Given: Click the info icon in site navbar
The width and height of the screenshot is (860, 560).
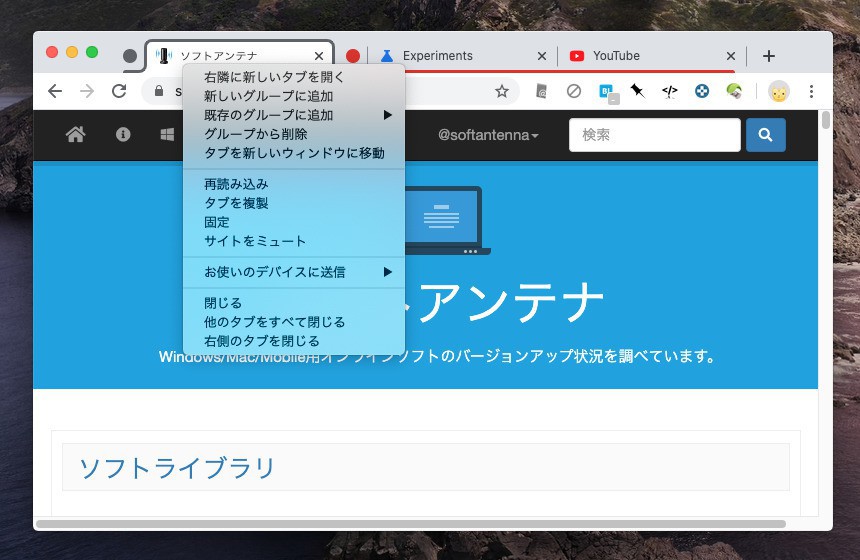Looking at the screenshot, I should click(123, 135).
